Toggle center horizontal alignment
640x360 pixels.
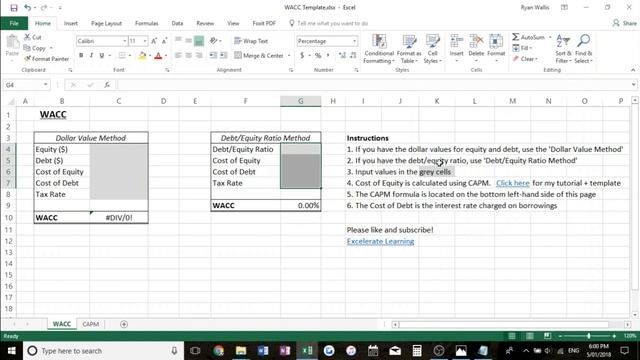189,56
